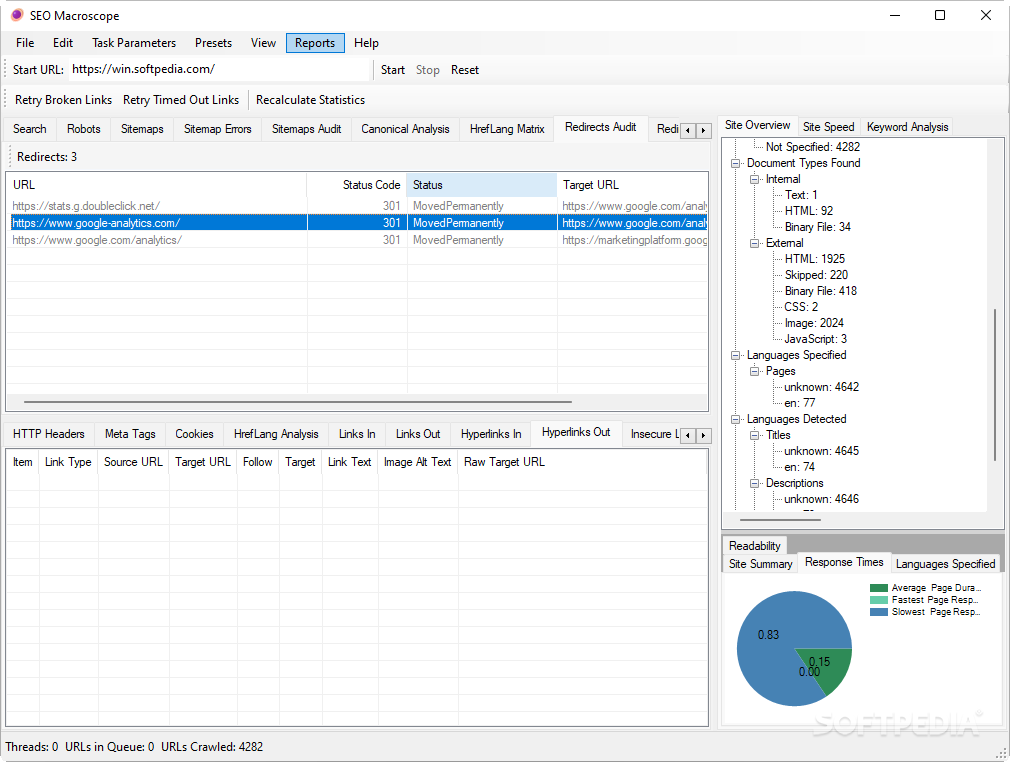
Task: Select the 'Skipped: 220' tree item
Action: point(816,275)
